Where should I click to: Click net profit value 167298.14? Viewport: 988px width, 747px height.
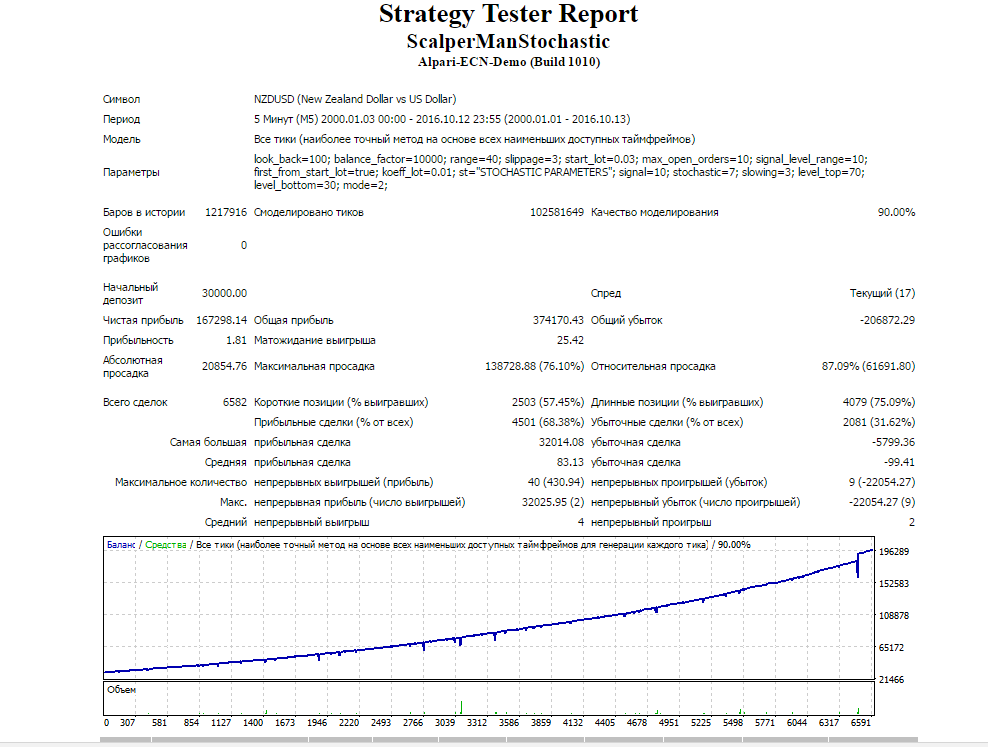[x=221, y=320]
